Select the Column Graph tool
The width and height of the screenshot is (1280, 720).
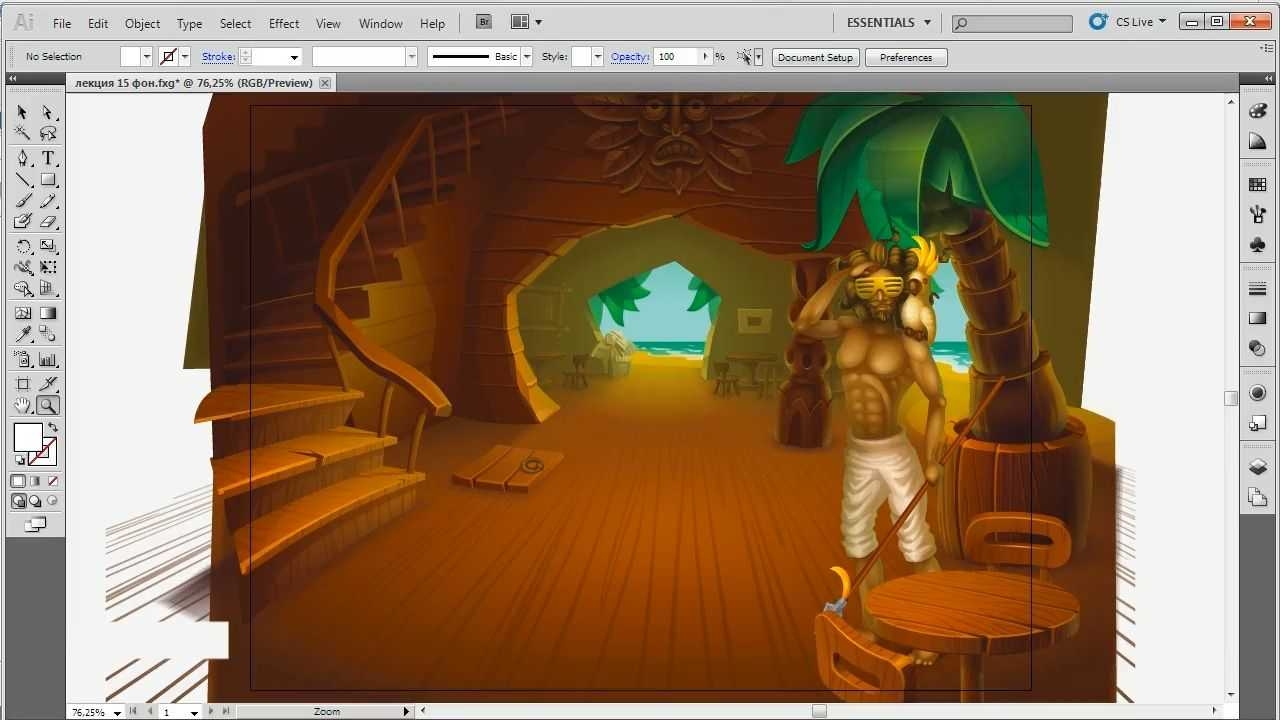click(47, 359)
